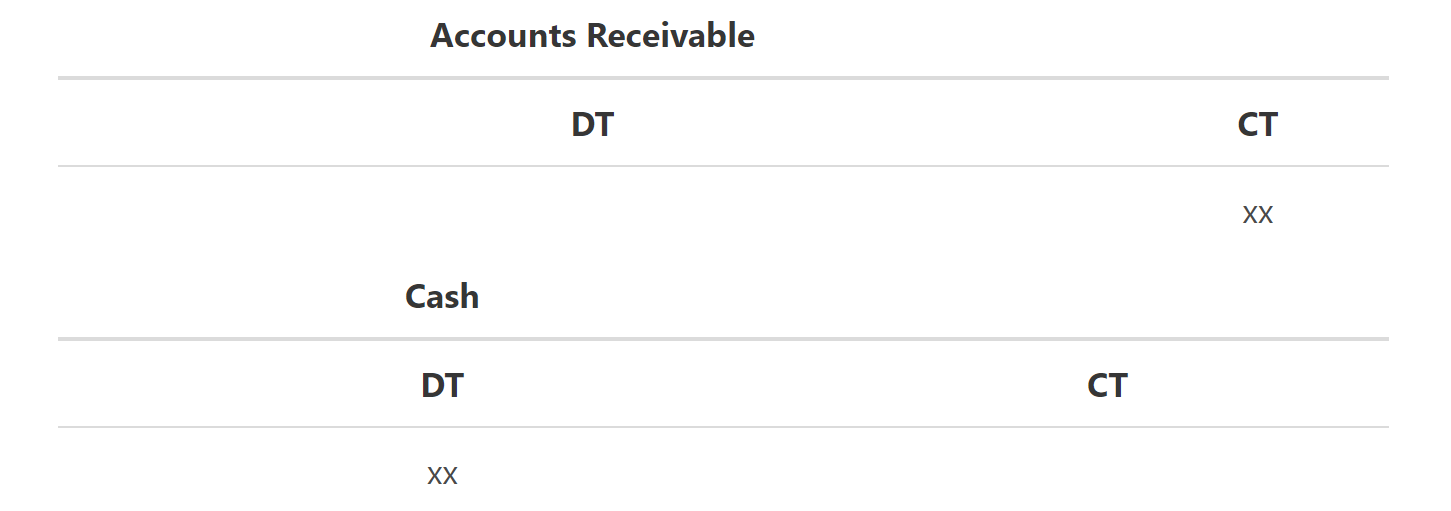
Task: Click blank title space above Cash CT
Action: pos(1107,297)
